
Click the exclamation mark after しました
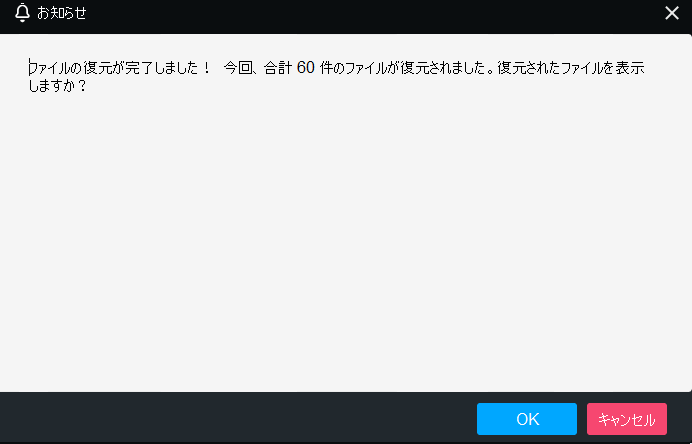(x=207, y=68)
